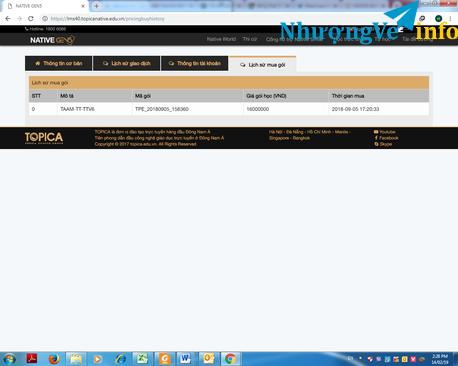Click the system tray clock
The width and height of the screenshot is (458, 366).
click(x=440, y=359)
